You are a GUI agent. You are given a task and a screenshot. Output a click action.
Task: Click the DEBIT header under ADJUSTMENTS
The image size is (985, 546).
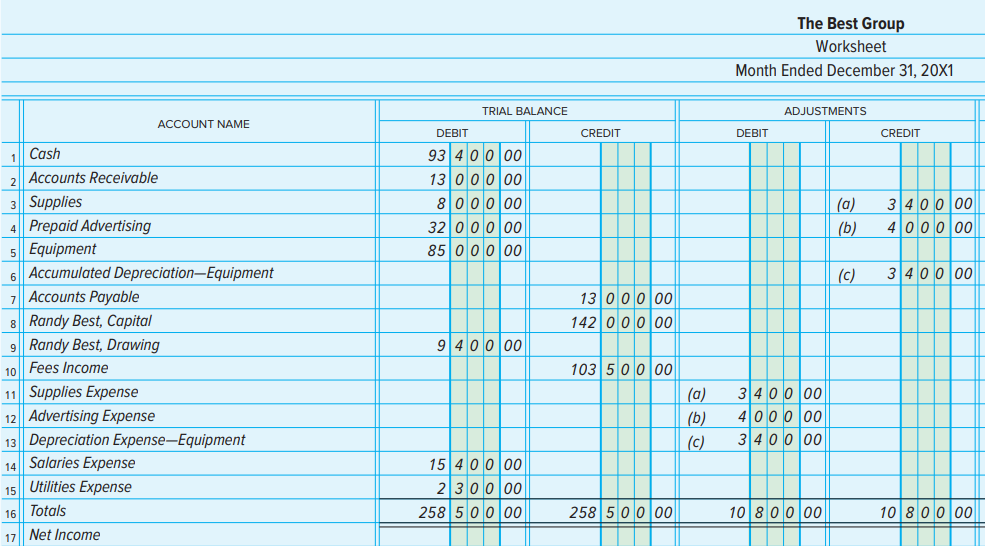752,133
